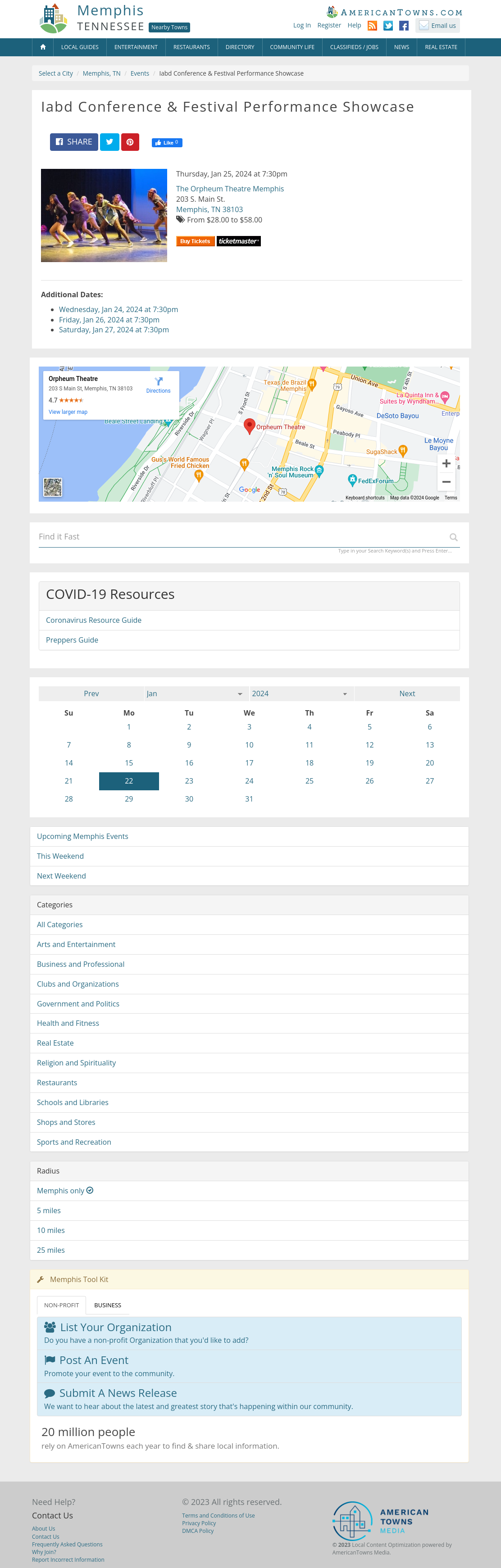Pin this event on Pinterest
Screen dimensions: 501x1568
130,142
